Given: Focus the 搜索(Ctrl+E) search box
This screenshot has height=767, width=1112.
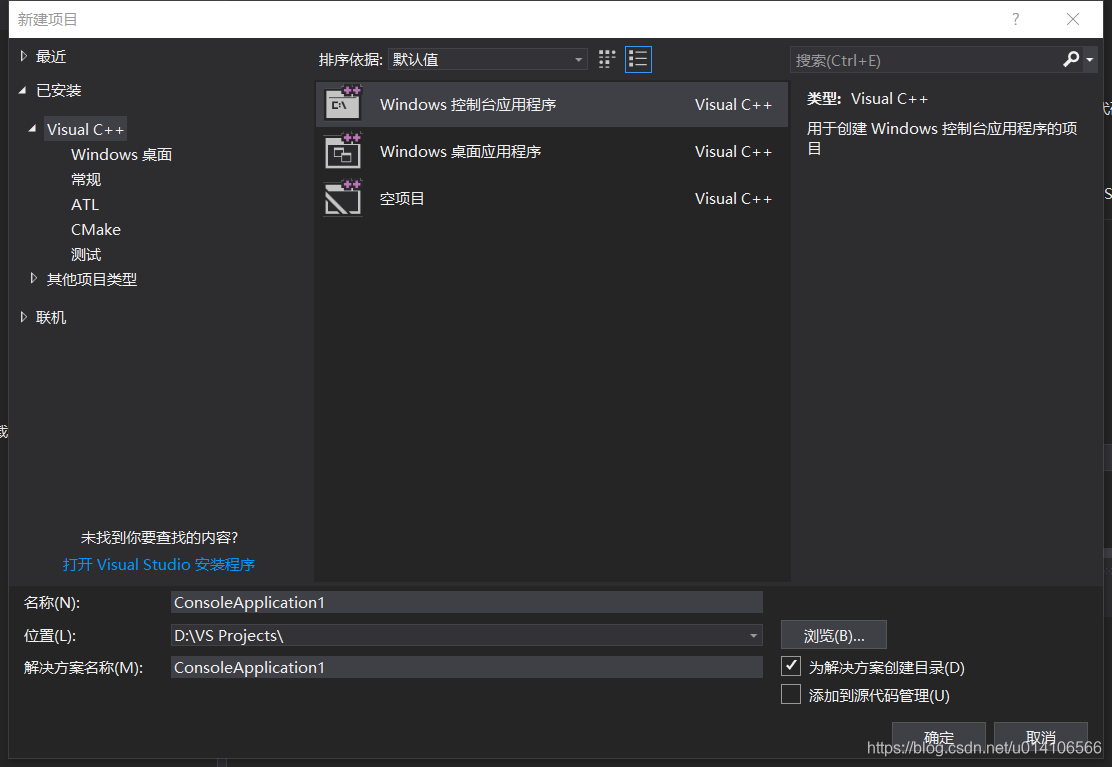Looking at the screenshot, I should pyautogui.click(x=925, y=60).
